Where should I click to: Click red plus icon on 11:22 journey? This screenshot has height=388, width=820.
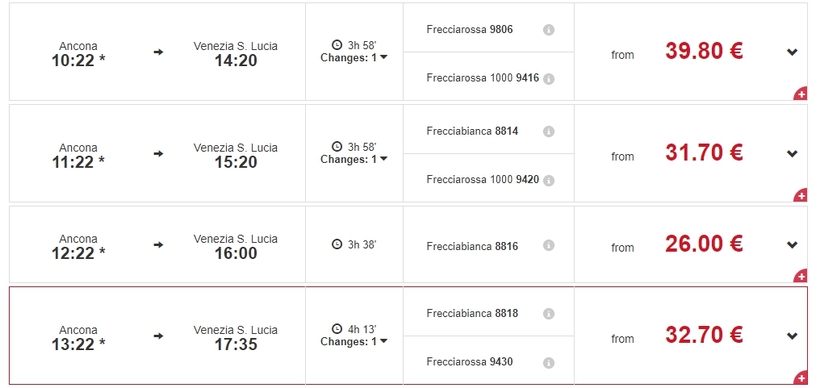pyautogui.click(x=801, y=196)
